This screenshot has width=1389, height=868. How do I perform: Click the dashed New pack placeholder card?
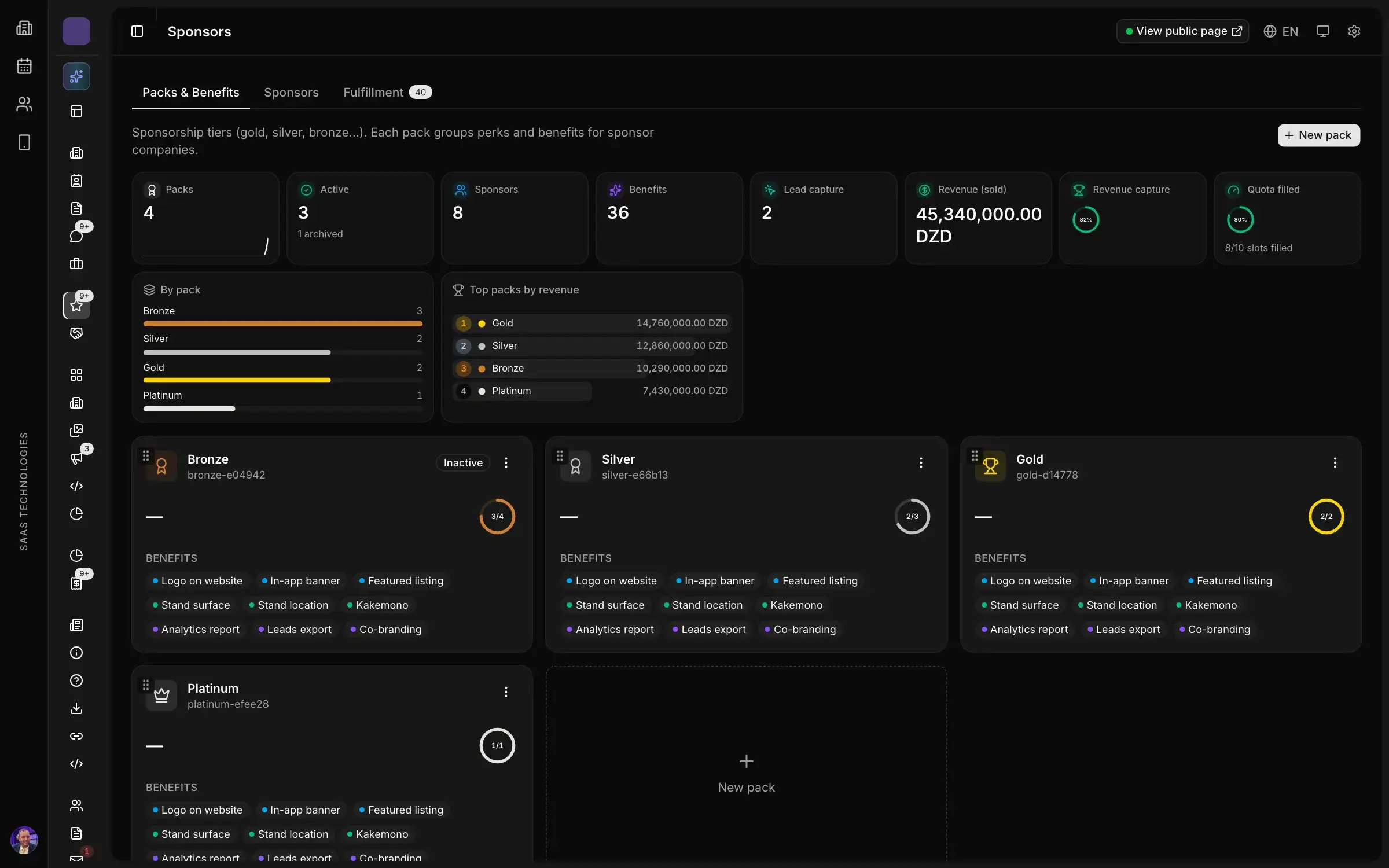[x=746, y=764]
